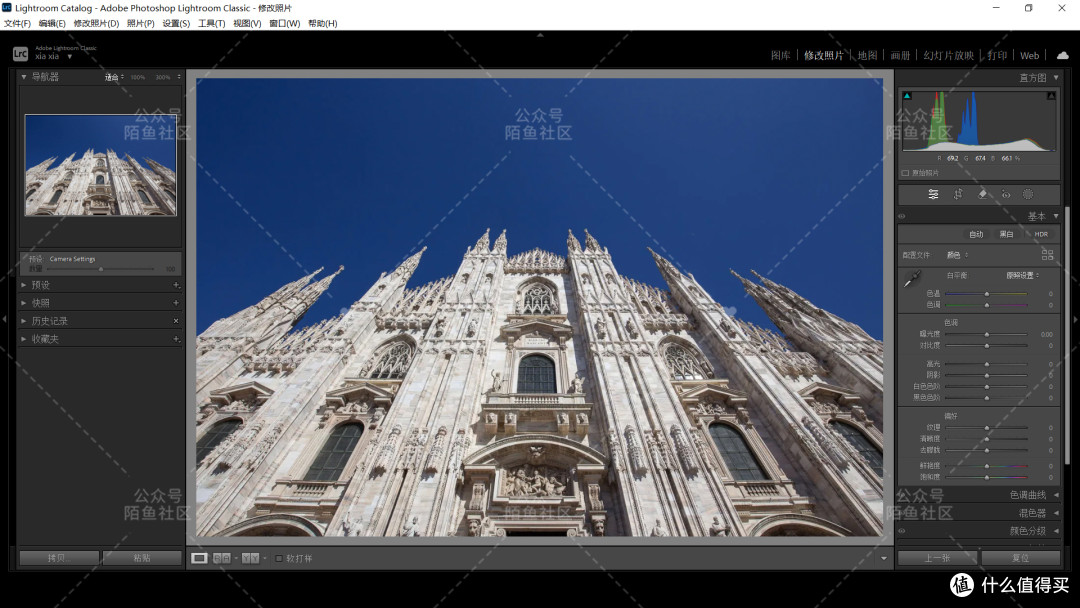1080x608 pixels.
Task: Click the Paste settings button
Action: [x=142, y=558]
